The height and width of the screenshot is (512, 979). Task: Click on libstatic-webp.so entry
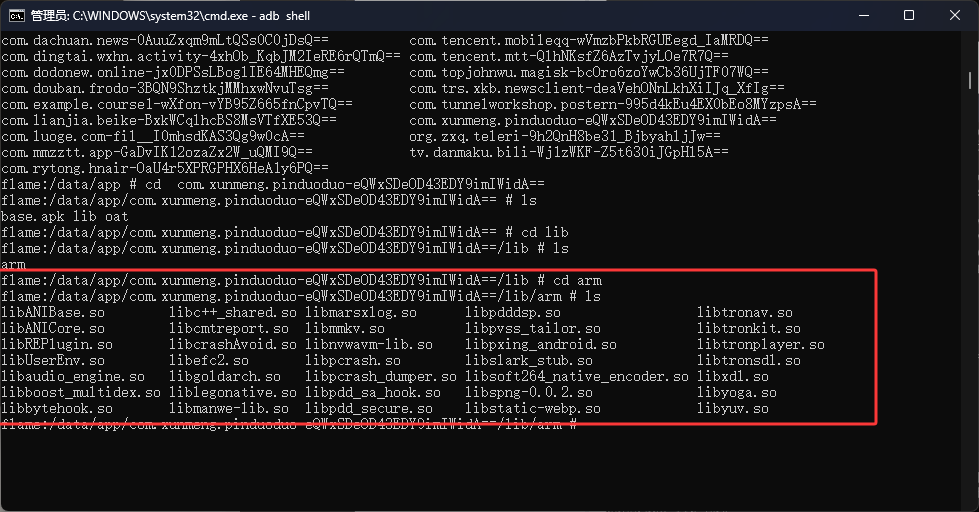[533, 409]
